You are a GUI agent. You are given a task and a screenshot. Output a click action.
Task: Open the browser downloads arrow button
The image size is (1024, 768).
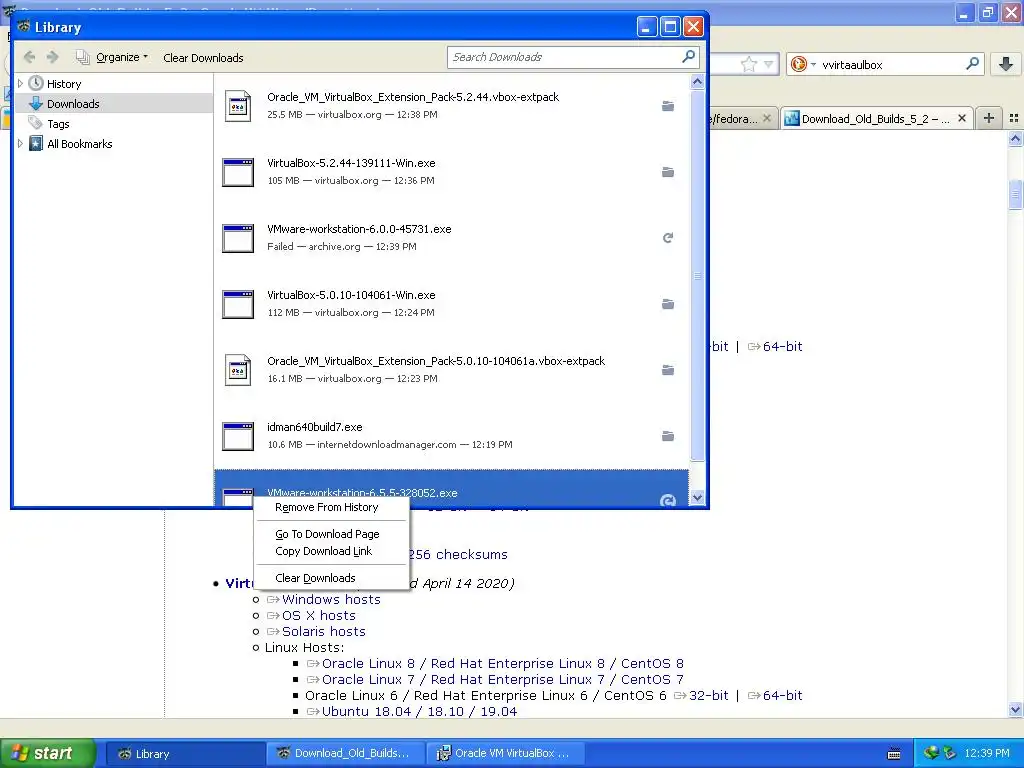1006,64
